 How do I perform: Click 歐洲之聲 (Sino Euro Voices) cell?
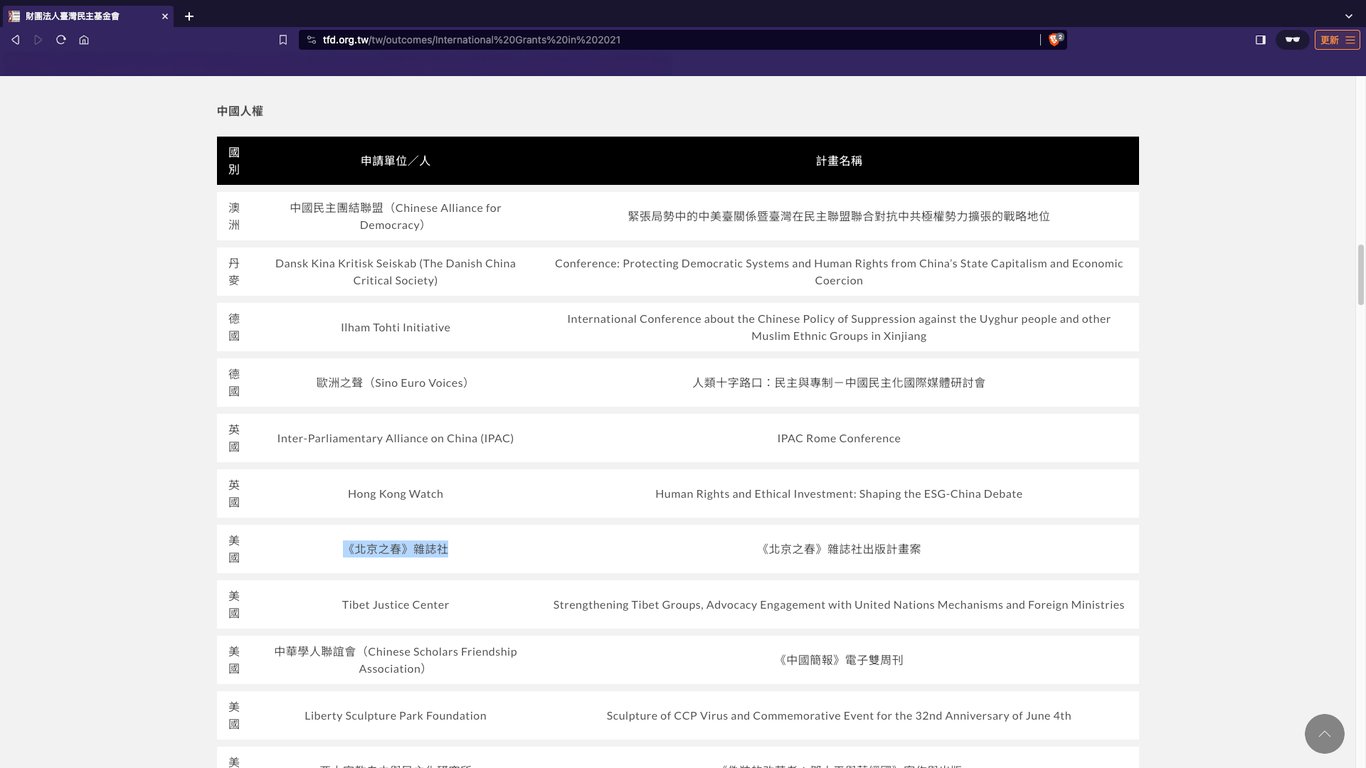coord(395,383)
